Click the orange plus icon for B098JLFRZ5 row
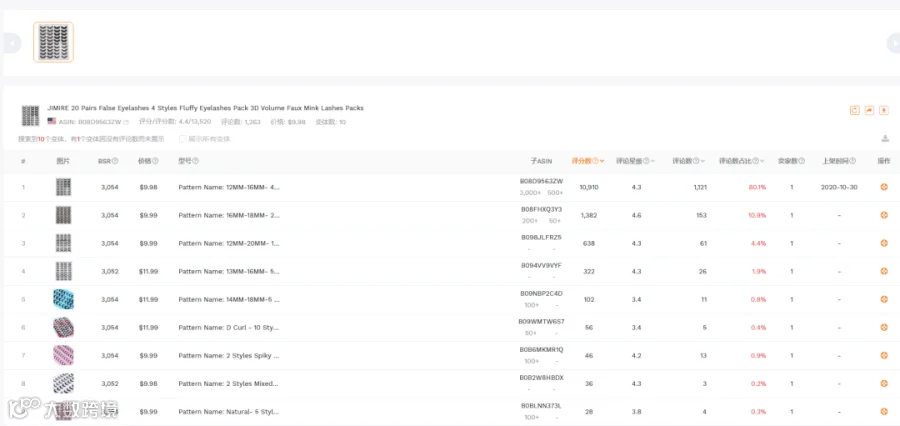Image resolution: width=900 pixels, height=426 pixels. pyautogui.click(x=884, y=243)
